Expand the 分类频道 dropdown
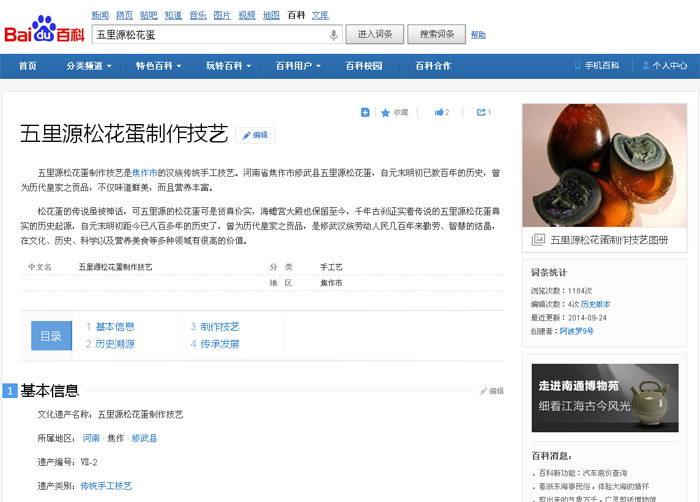Screen dimensions: 700x502 [89, 66]
